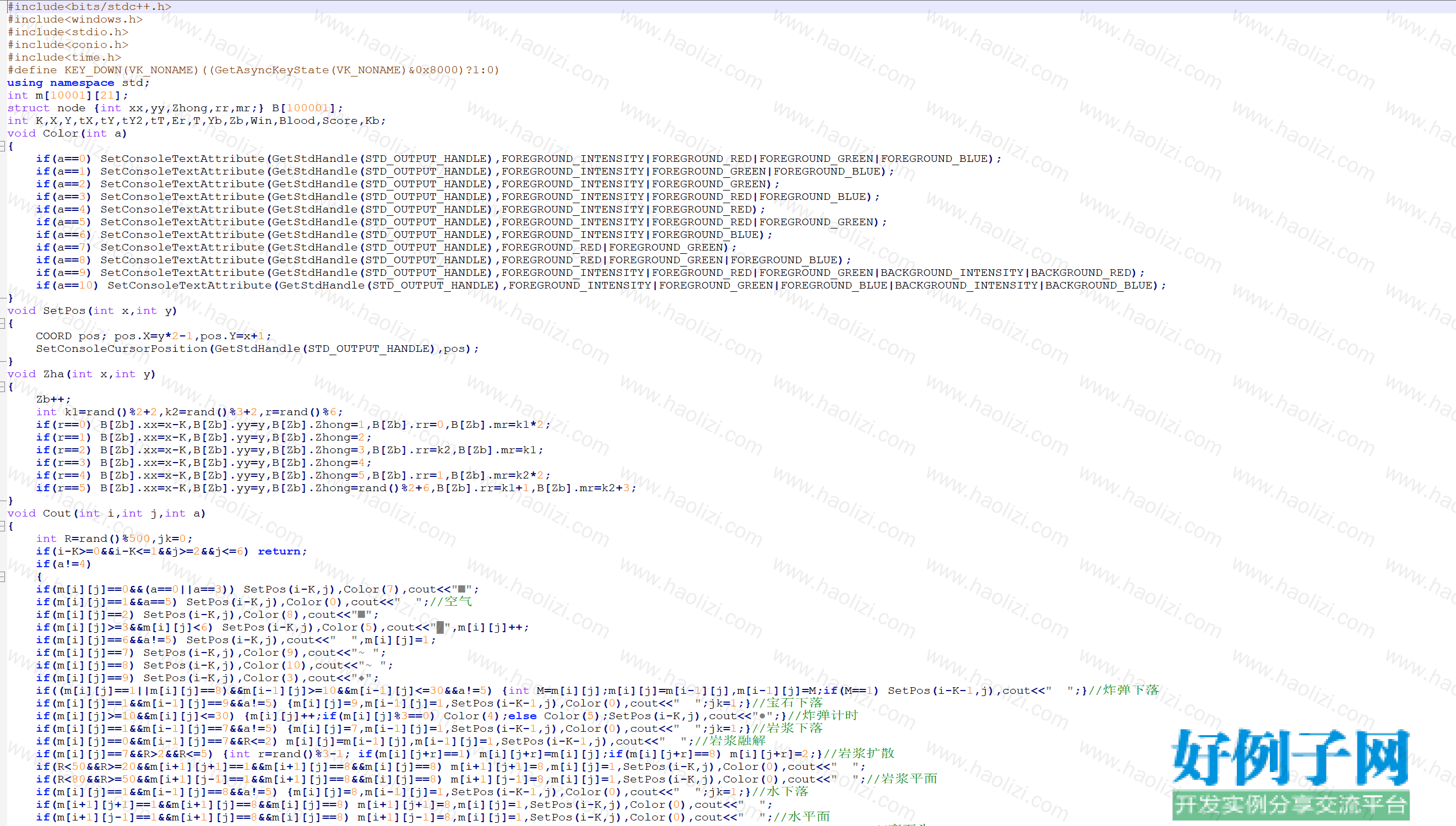Collapse the Zha function fold marker
Image resolution: width=1456 pixels, height=826 pixels.
[x=2, y=387]
